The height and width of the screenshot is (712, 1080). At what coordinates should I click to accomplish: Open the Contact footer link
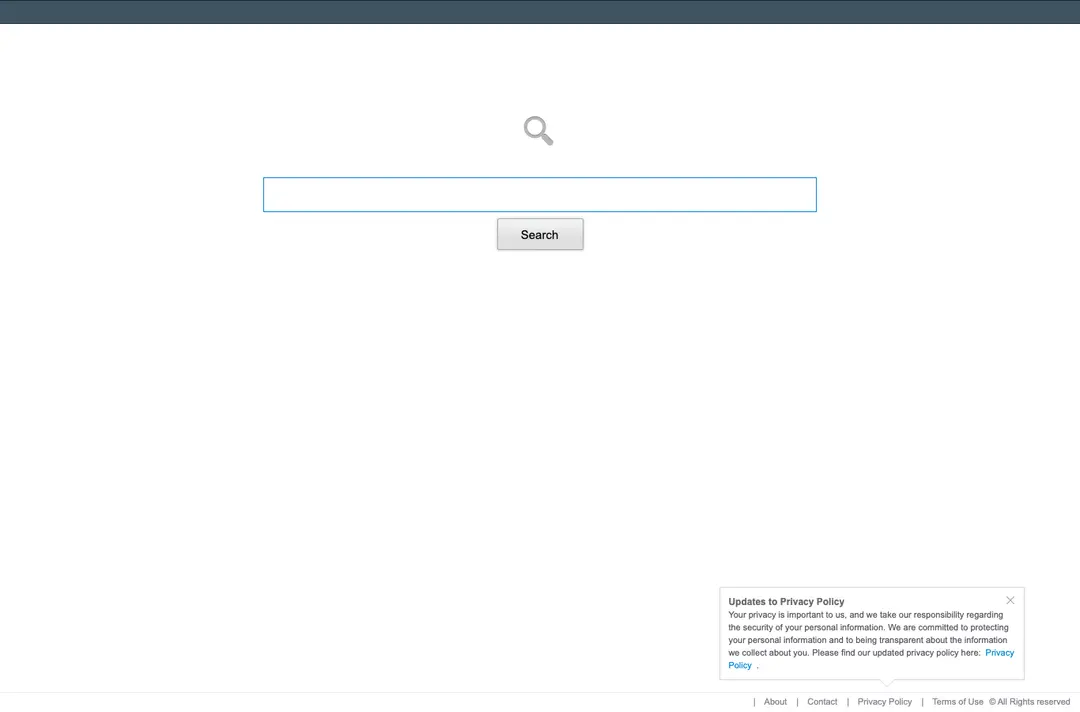click(x=822, y=702)
